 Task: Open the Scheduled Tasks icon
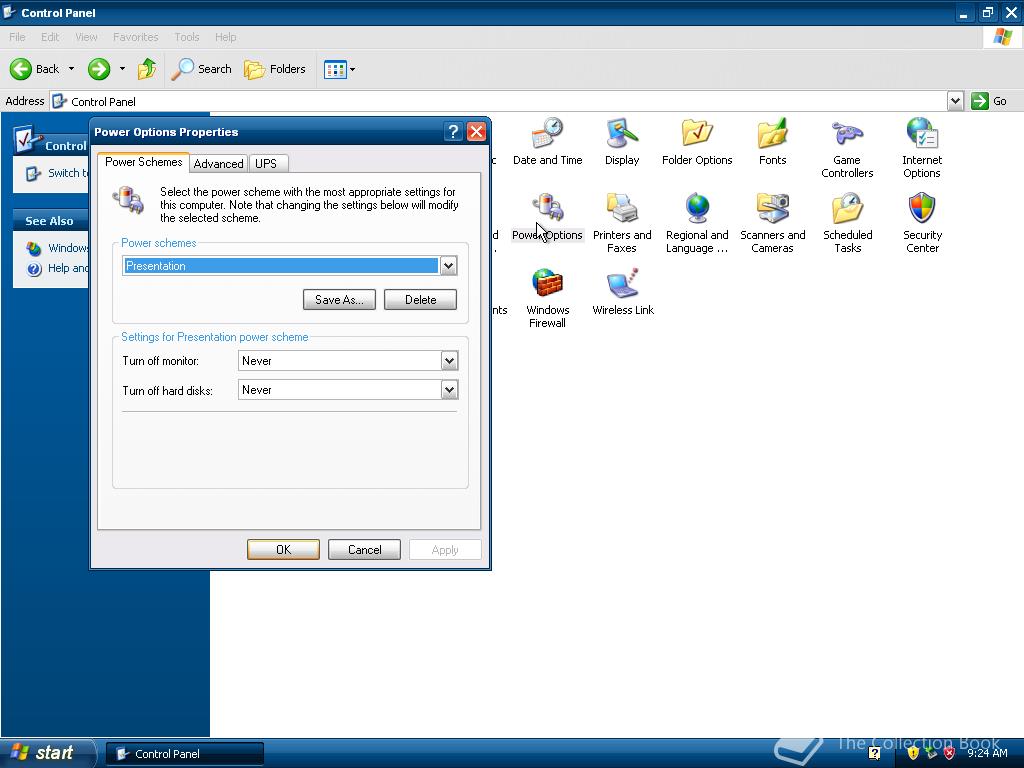(848, 223)
